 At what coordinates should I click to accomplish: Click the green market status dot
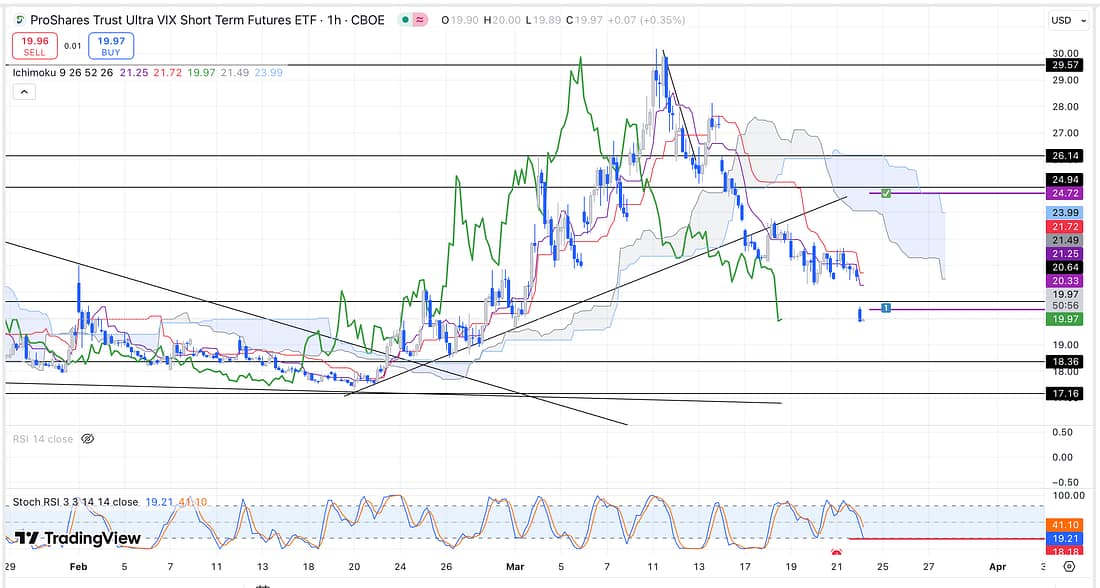tap(399, 20)
